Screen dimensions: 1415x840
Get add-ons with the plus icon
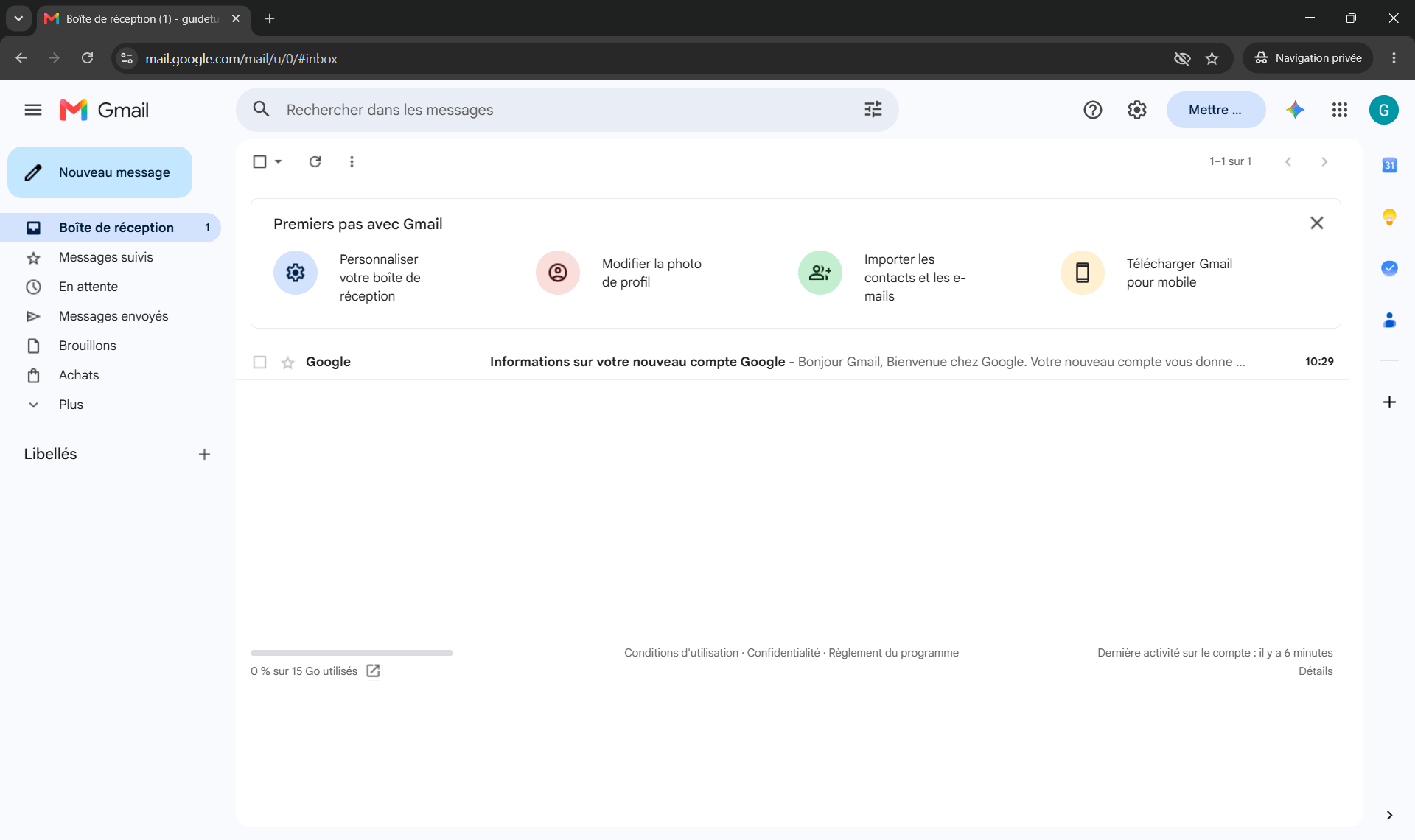1389,402
